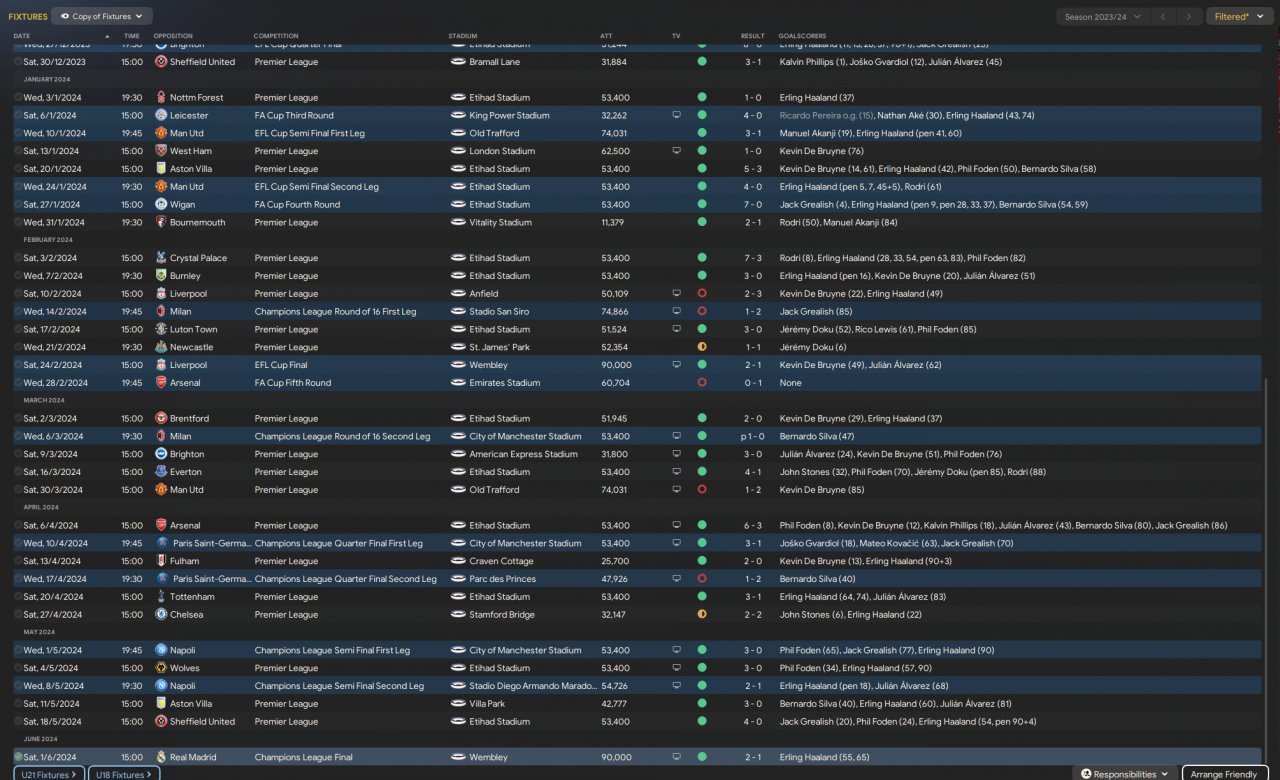
Task: Click the TV icon on the West Ham row
Action: pyautogui.click(x=676, y=151)
